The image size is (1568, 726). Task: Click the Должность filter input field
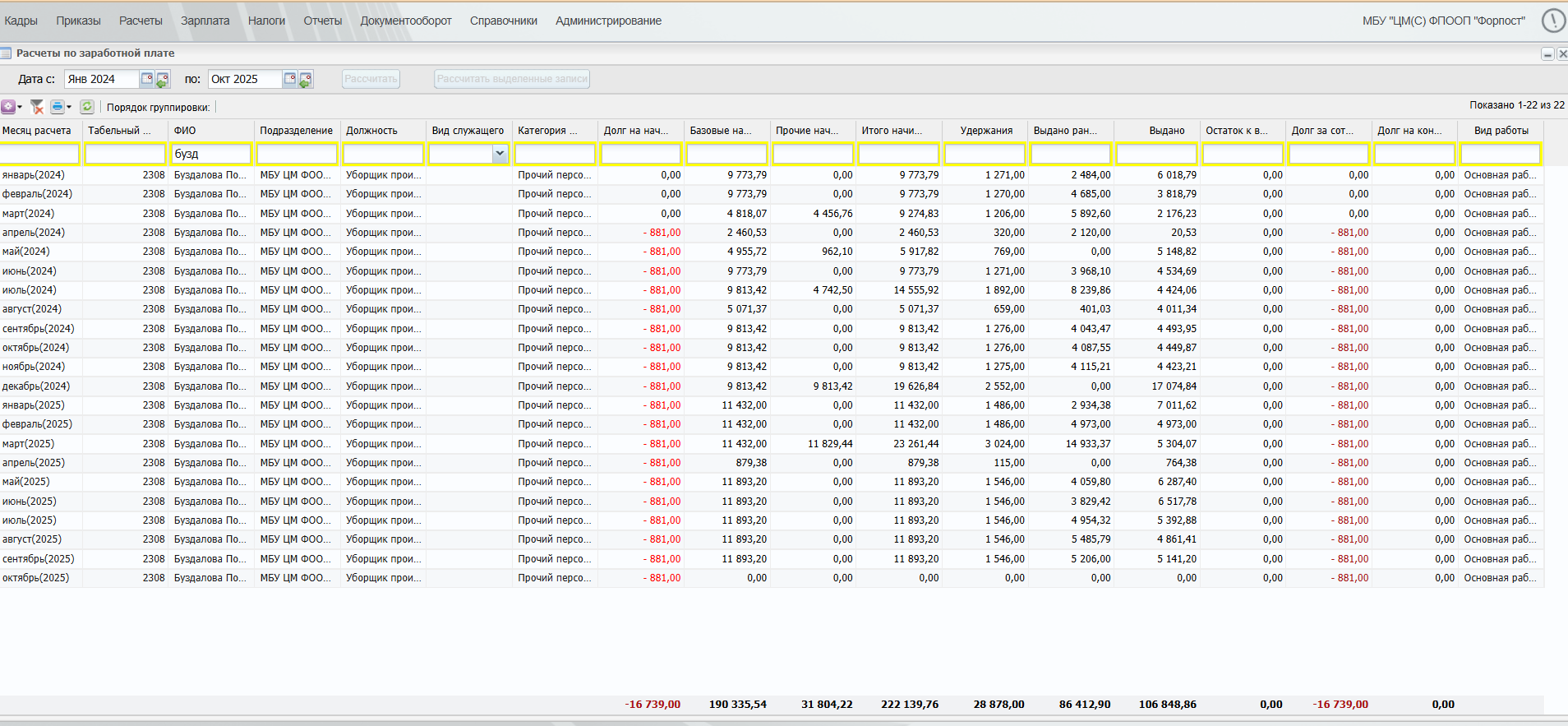383,154
